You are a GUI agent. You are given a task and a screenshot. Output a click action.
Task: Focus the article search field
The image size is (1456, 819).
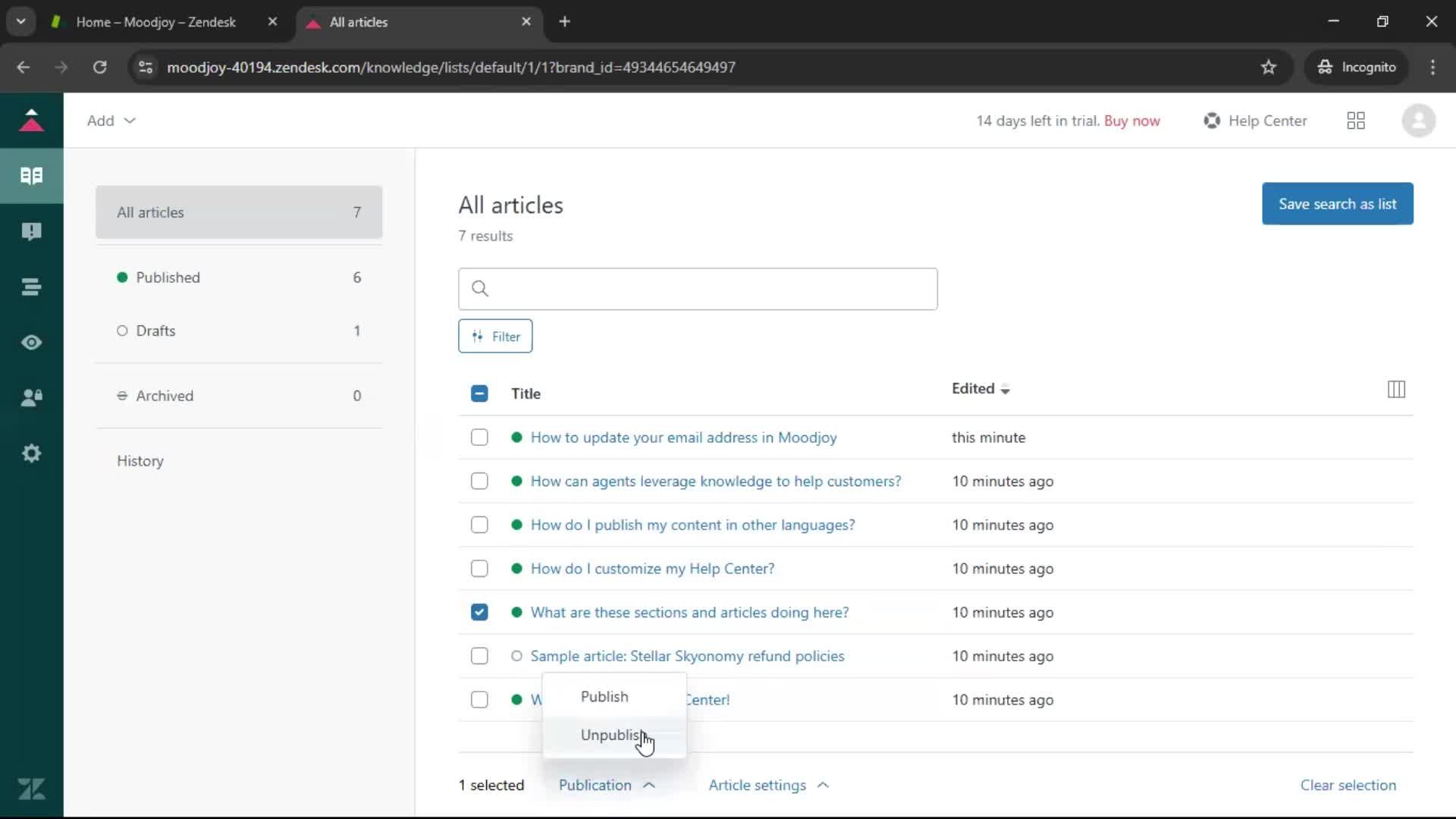click(x=698, y=288)
